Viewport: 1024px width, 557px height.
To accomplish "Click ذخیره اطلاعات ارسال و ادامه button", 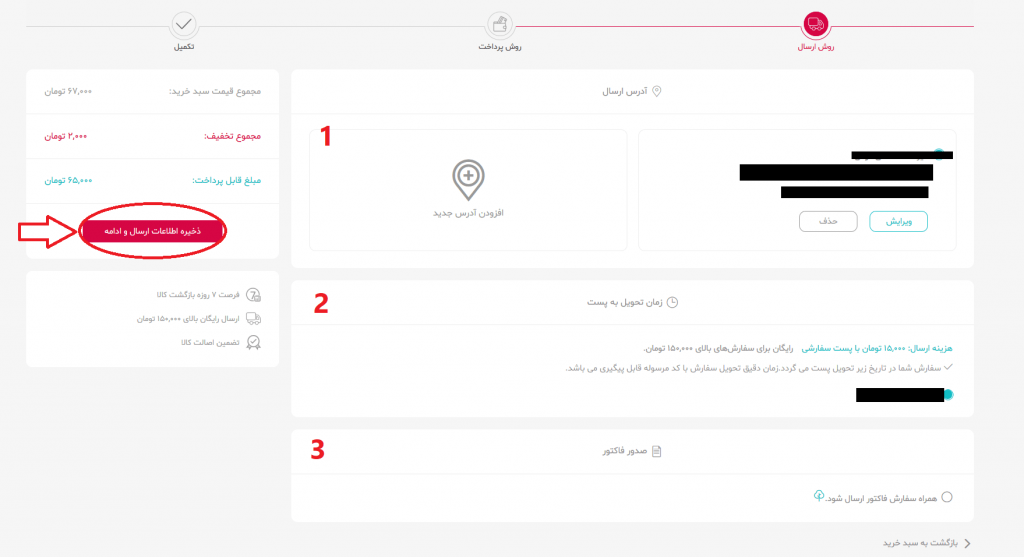I will point(152,231).
